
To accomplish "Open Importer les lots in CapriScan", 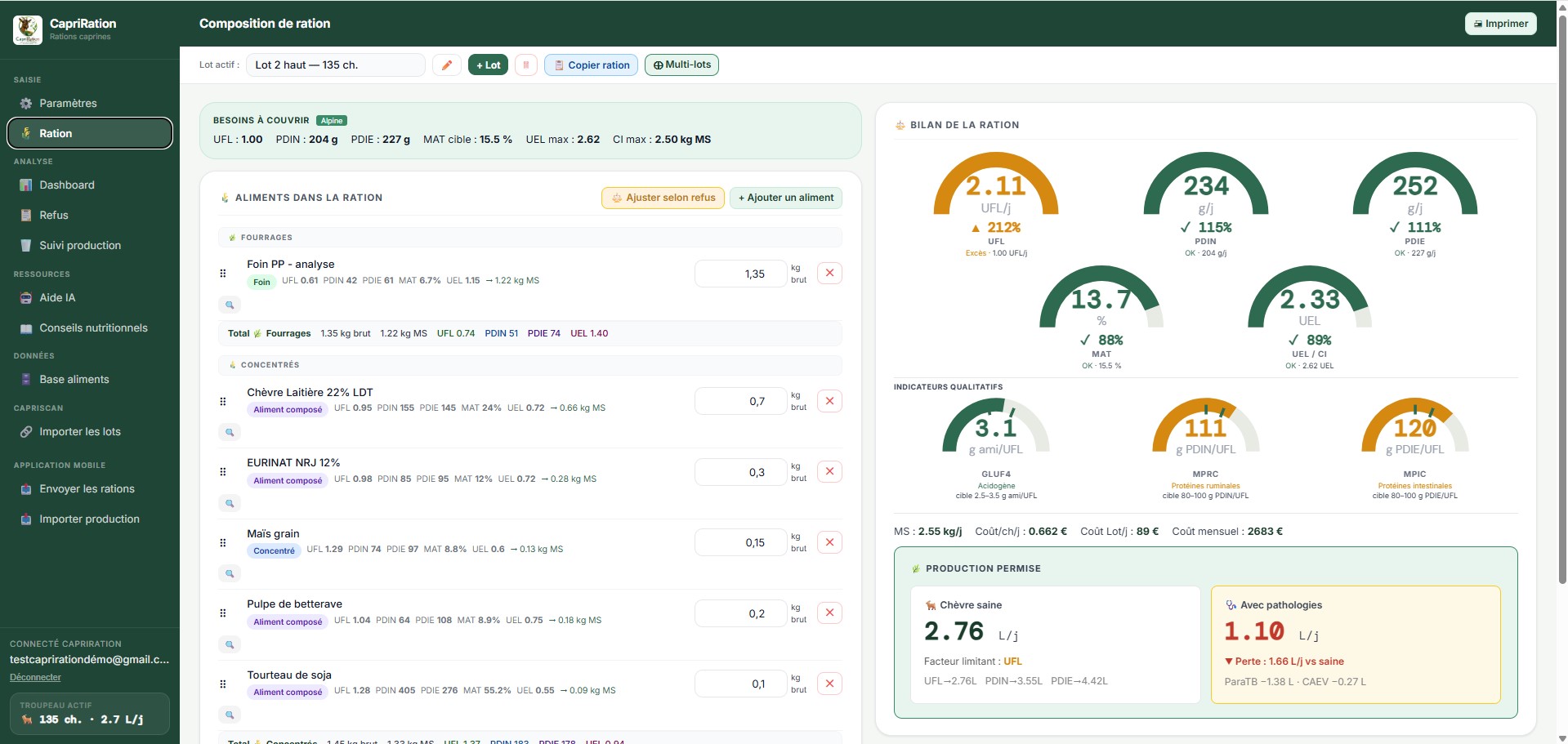I will [90, 432].
